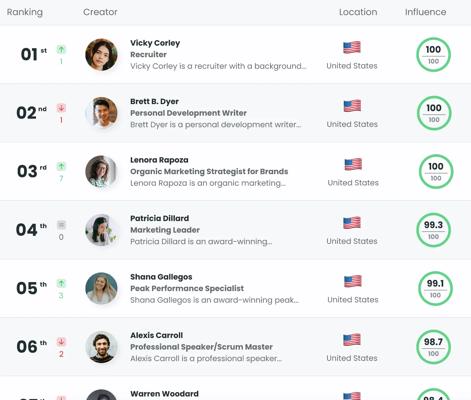Click the US flag in Patricia Dillard's row
This screenshot has height=400, width=471.
tap(352, 223)
